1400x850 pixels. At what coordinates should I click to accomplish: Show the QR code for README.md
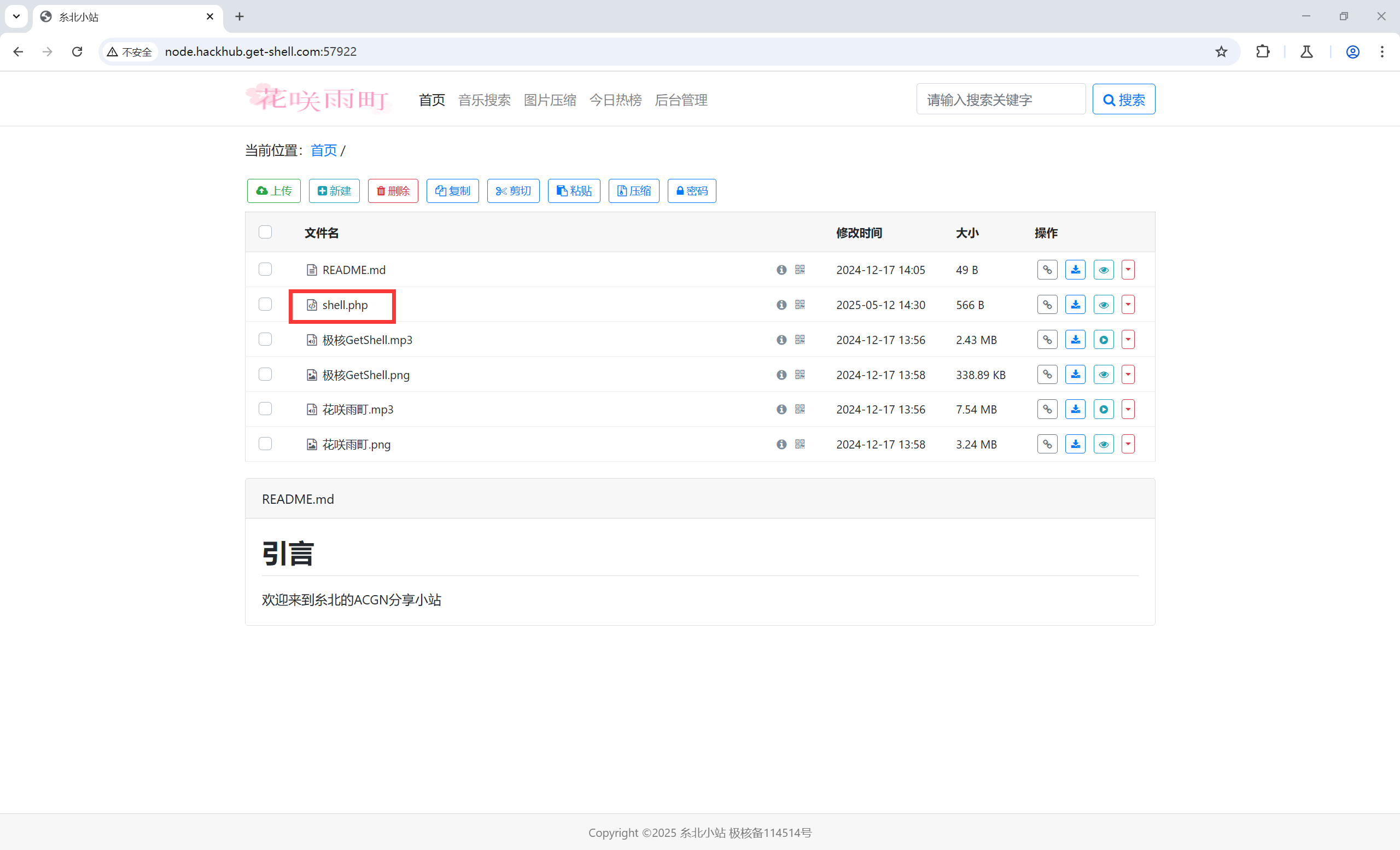(800, 270)
